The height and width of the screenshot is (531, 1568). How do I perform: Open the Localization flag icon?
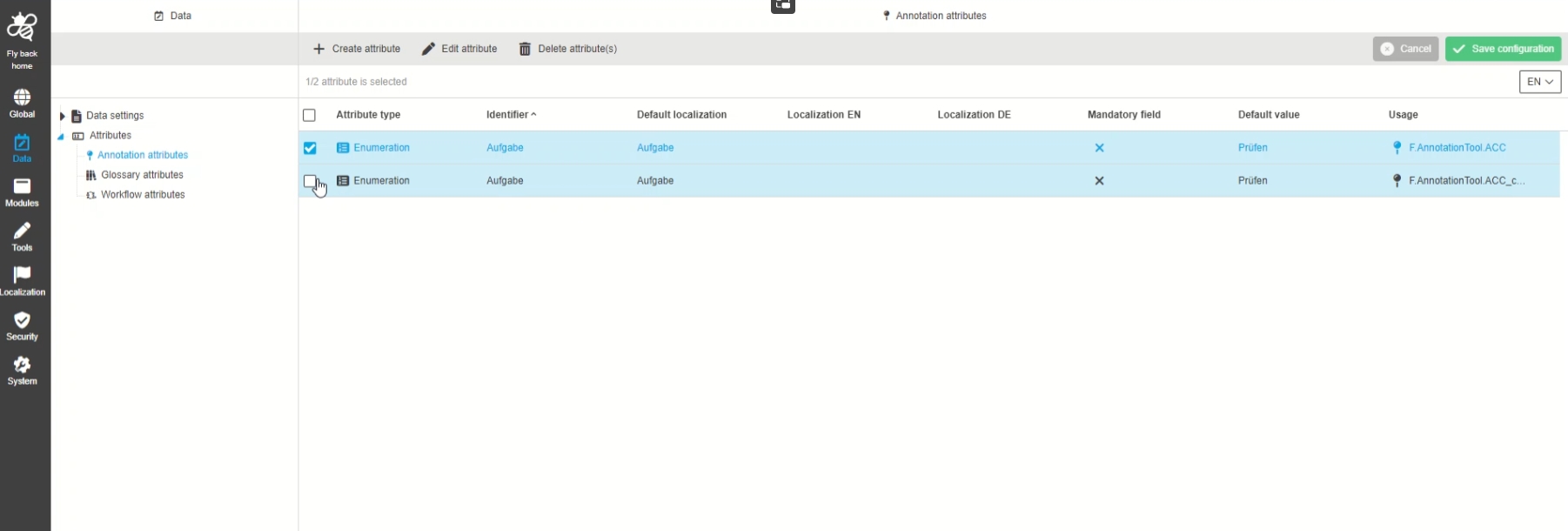pos(22,275)
